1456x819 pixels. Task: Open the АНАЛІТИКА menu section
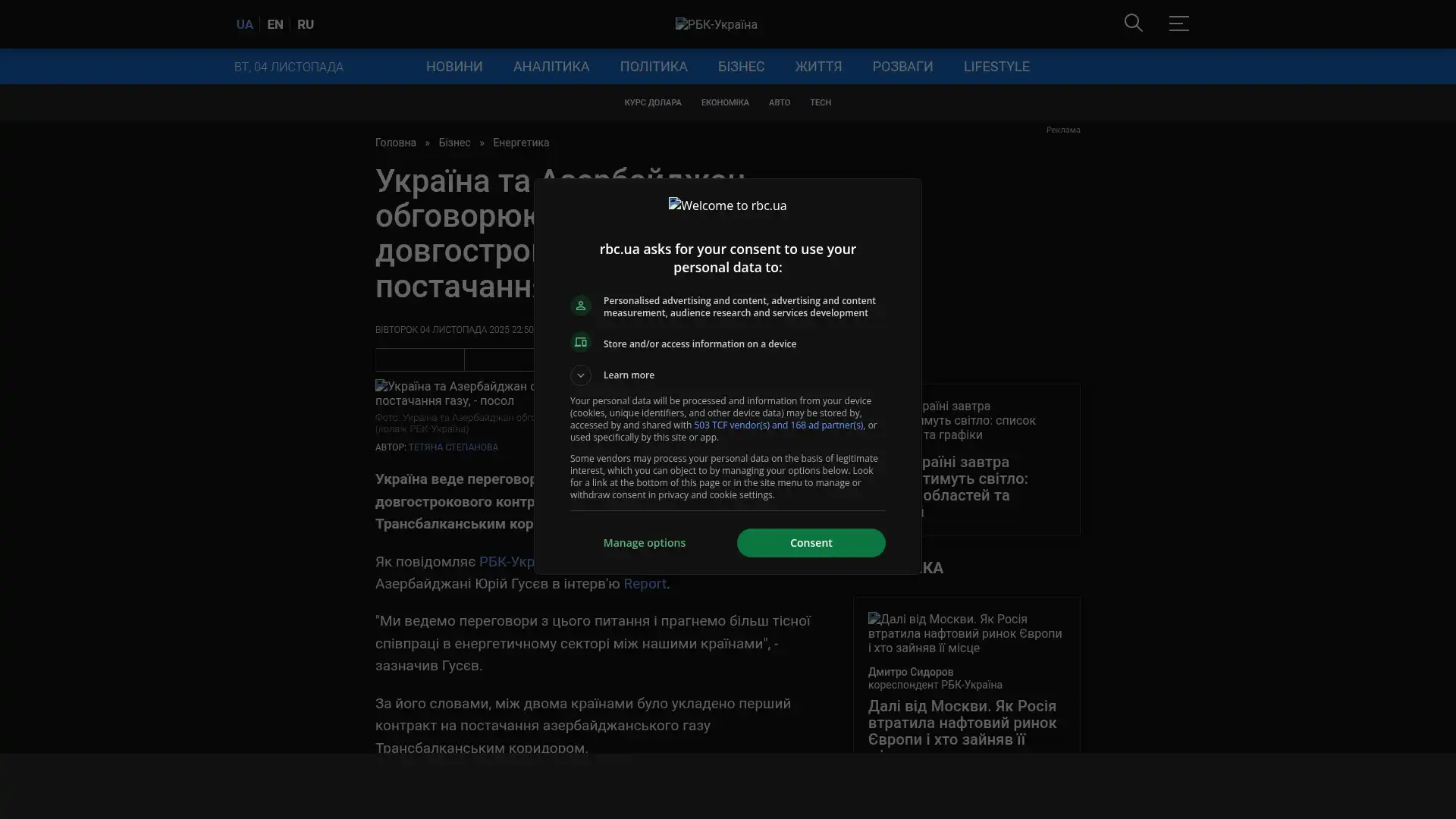(x=551, y=67)
